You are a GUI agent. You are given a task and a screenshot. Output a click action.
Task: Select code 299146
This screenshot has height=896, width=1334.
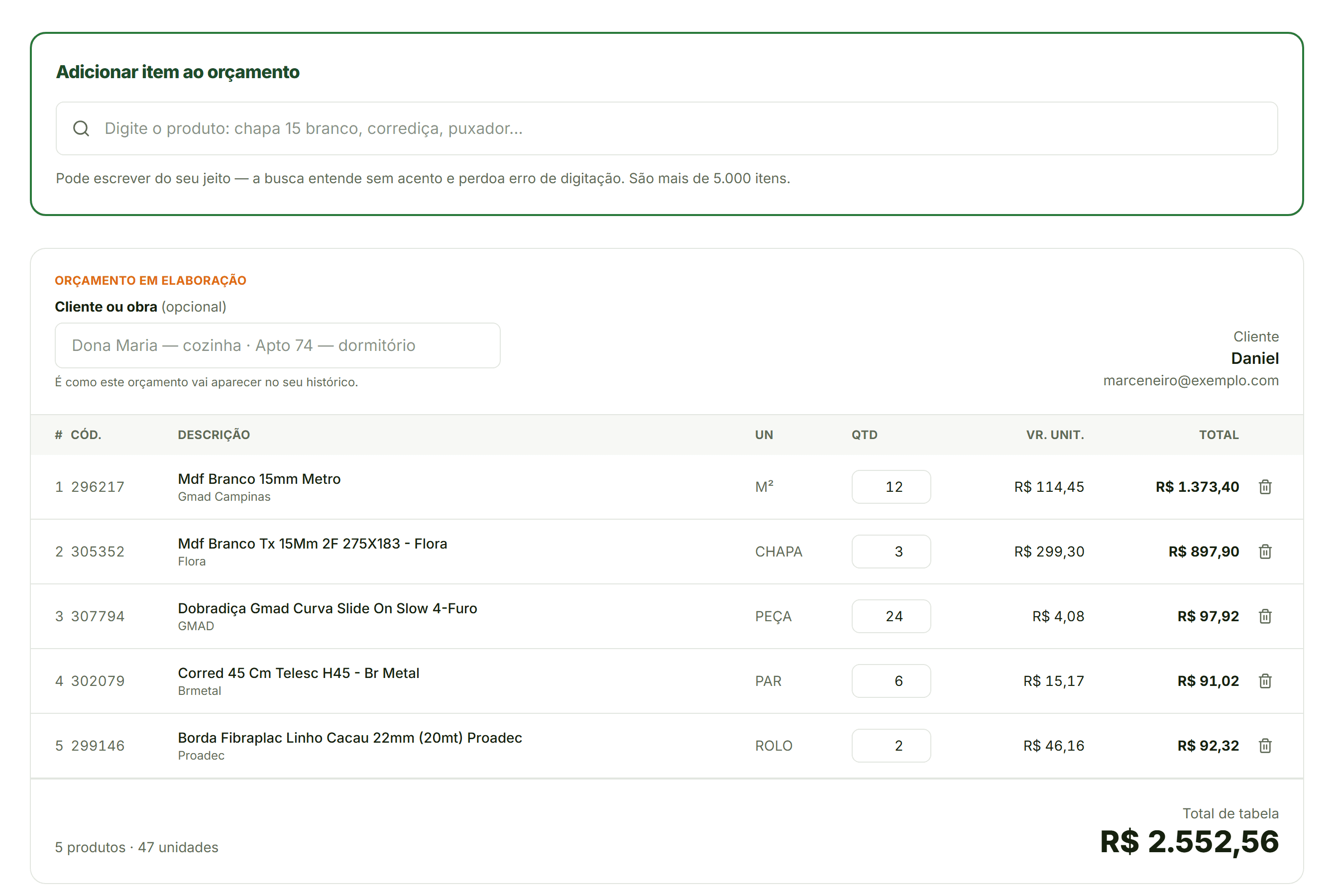coord(98,745)
